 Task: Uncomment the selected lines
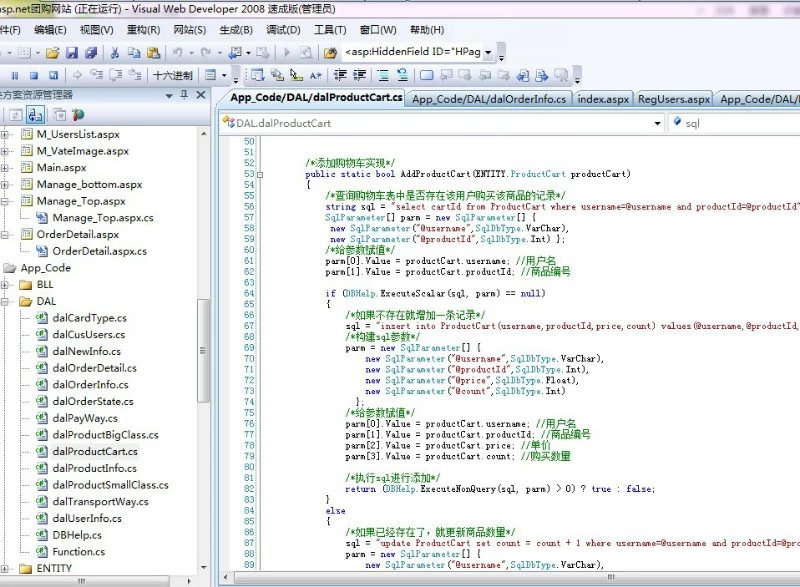point(403,75)
